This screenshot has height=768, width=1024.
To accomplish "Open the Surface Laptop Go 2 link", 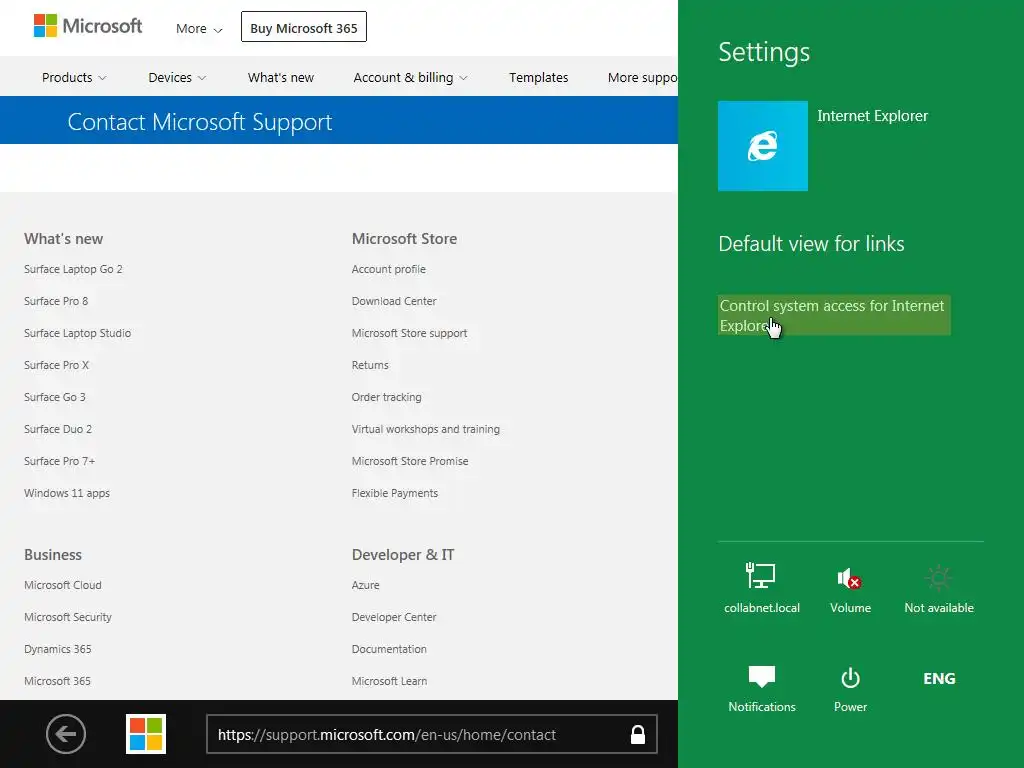I will [73, 269].
